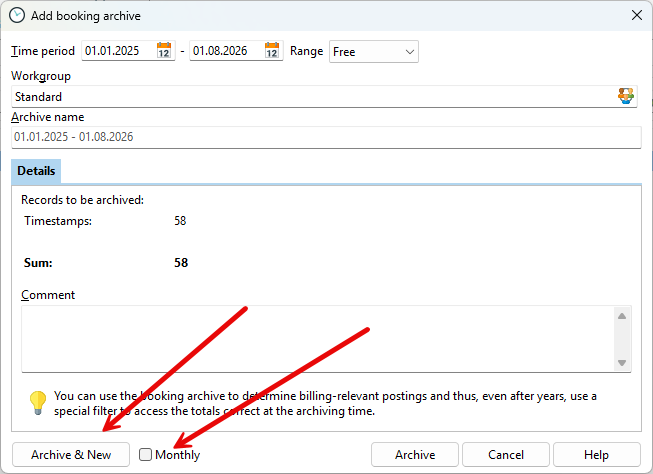Viewport: 653px width, 474px height.
Task: Close the Add booking archive dialog
Action: click(636, 15)
